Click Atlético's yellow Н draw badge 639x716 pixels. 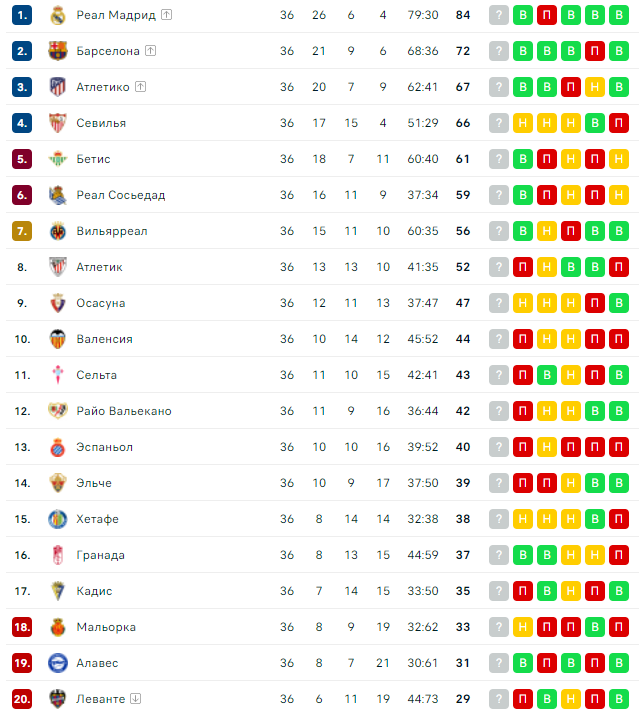coord(595,87)
